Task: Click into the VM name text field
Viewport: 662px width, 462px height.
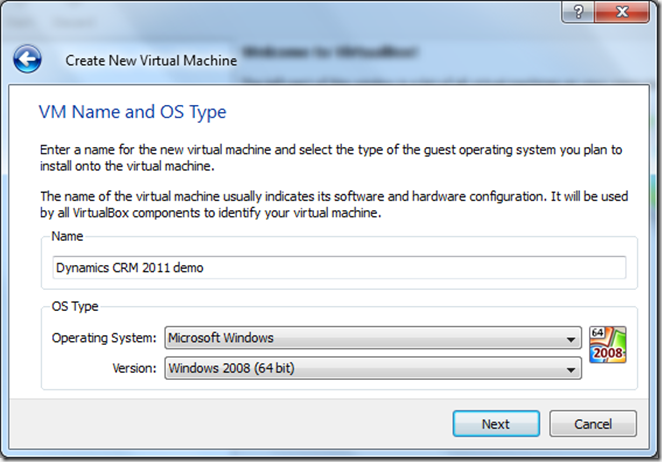Action: (x=338, y=268)
